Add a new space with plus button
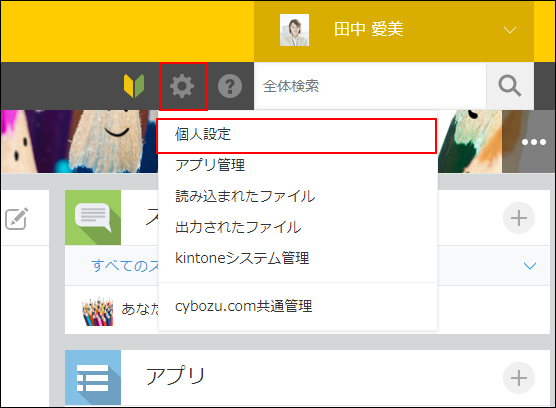 pos(518,218)
